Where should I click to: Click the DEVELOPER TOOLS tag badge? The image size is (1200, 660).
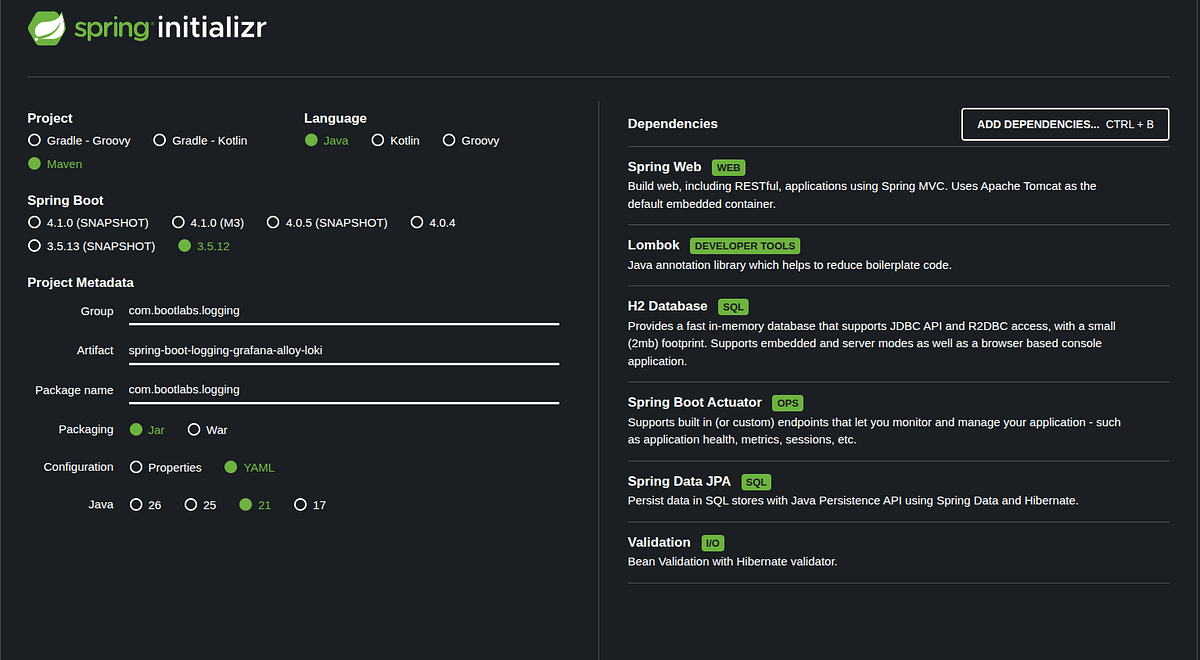tap(744, 246)
